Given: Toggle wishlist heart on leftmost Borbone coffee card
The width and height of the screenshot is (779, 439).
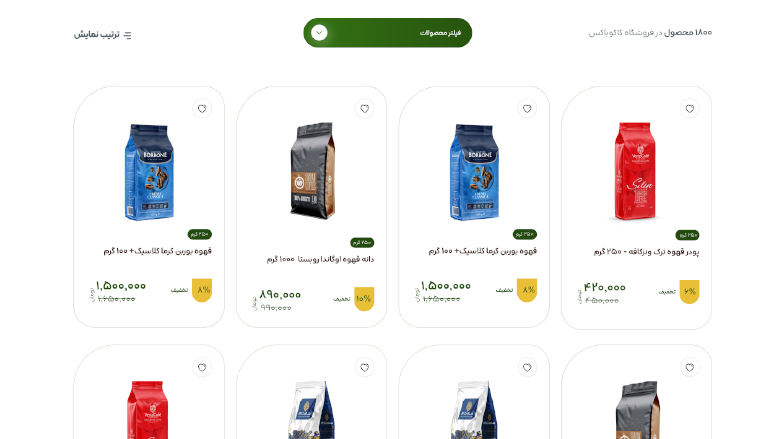Looking at the screenshot, I should pos(202,109).
